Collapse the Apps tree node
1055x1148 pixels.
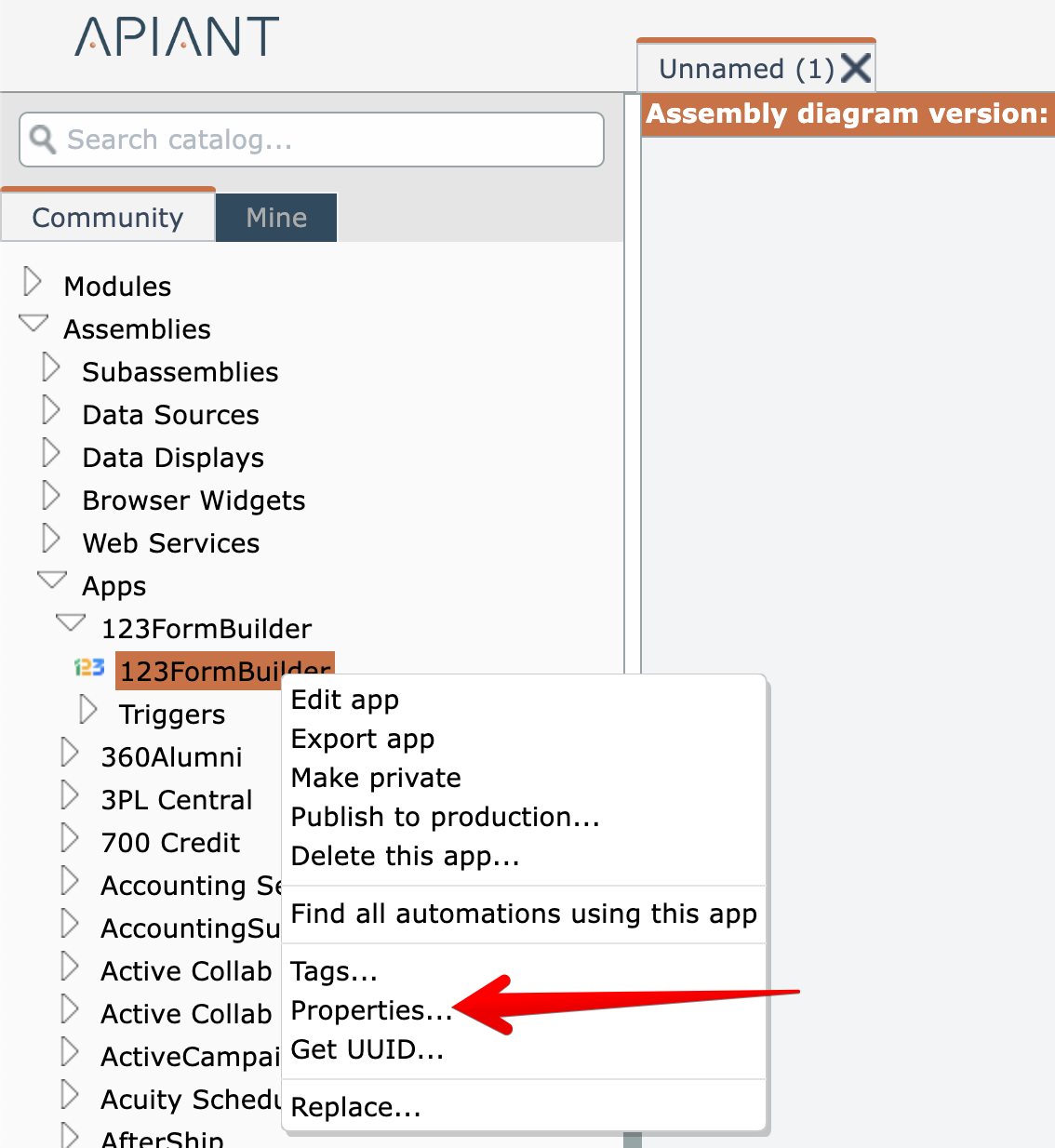click(x=52, y=581)
